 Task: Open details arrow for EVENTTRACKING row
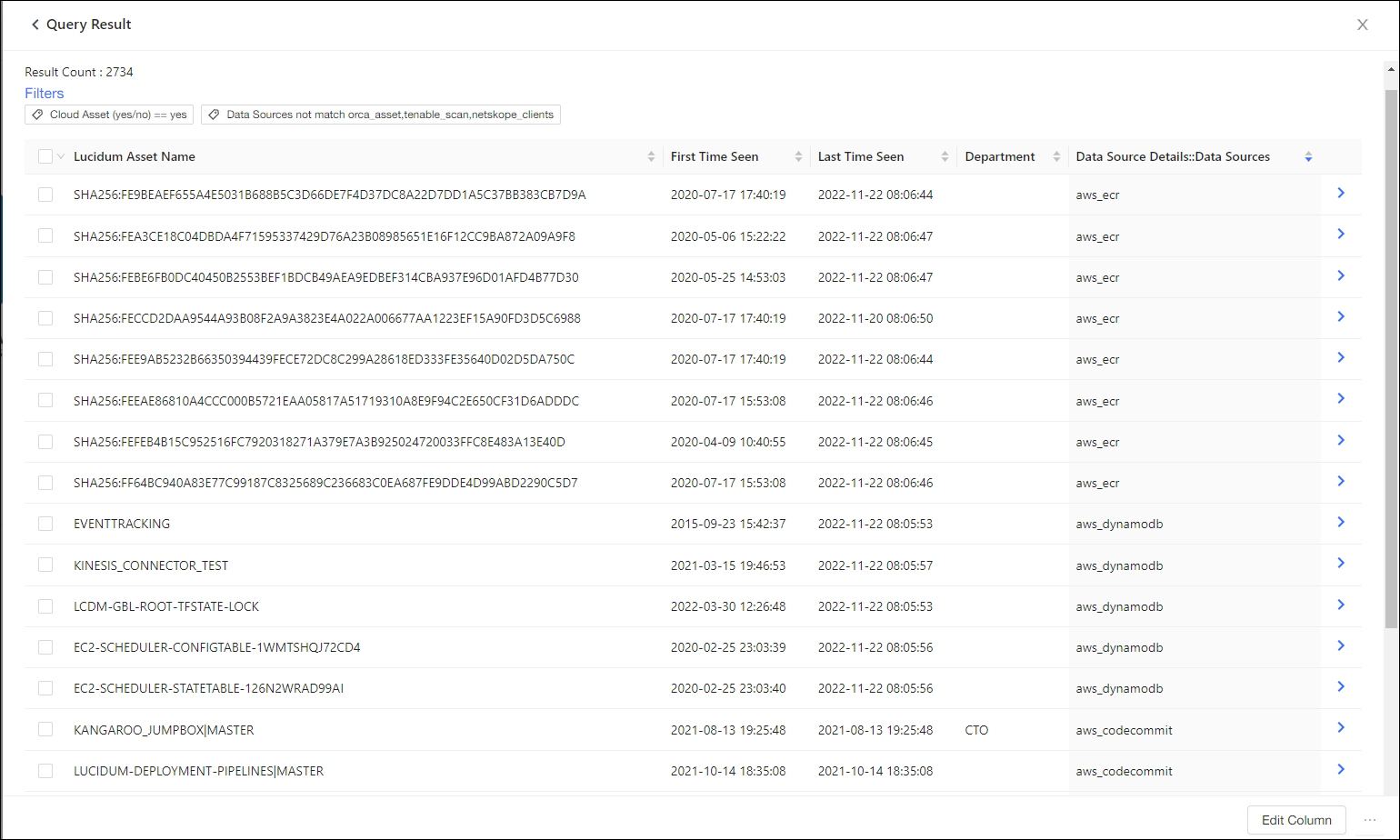pyautogui.click(x=1341, y=522)
